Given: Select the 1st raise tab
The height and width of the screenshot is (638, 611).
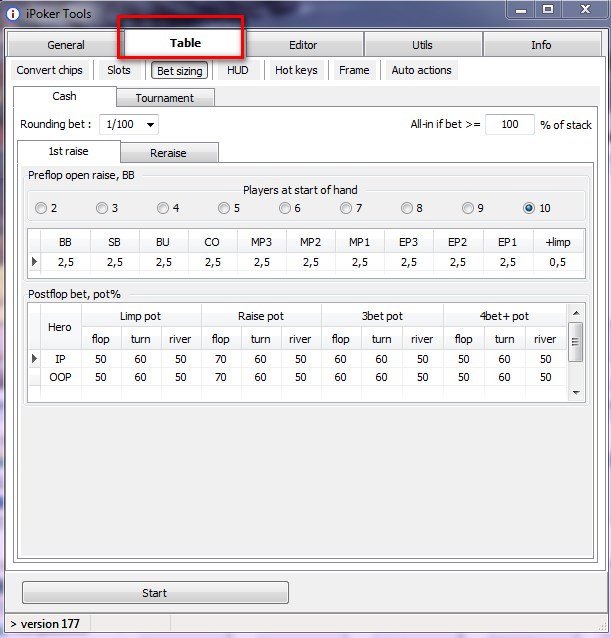Looking at the screenshot, I should [x=68, y=151].
